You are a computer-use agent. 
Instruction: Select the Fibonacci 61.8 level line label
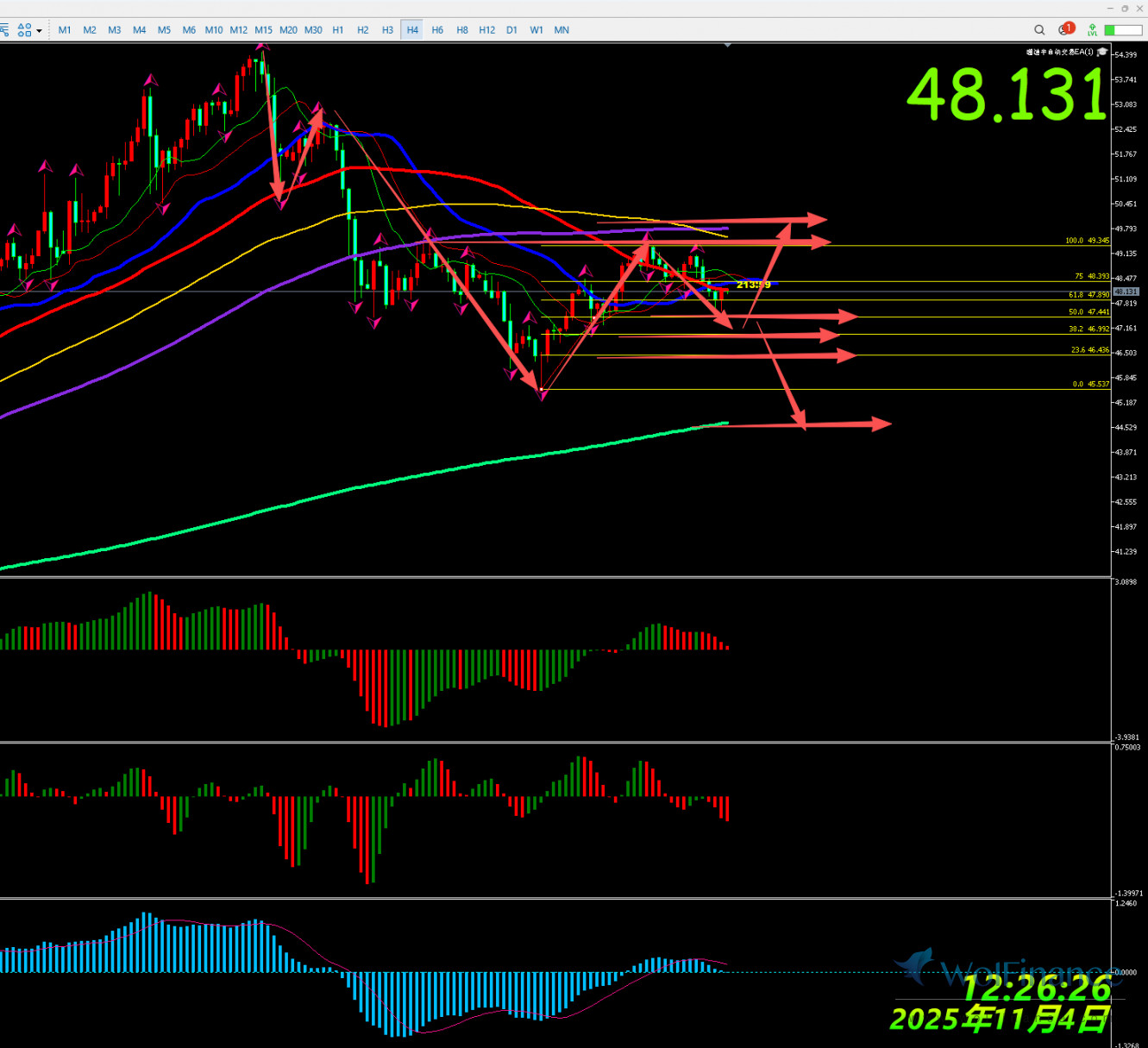click(x=1088, y=295)
